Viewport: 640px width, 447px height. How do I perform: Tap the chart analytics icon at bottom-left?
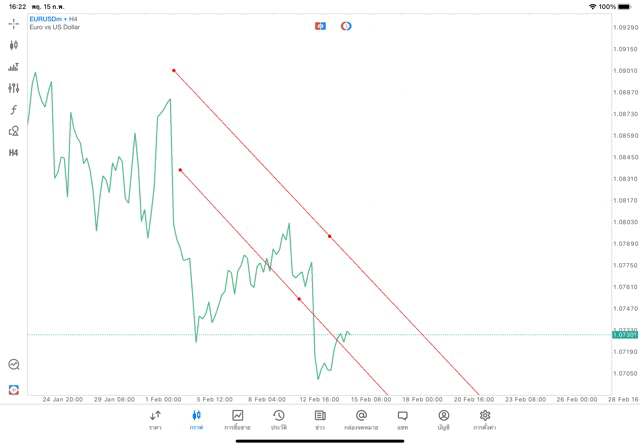click(x=13, y=365)
